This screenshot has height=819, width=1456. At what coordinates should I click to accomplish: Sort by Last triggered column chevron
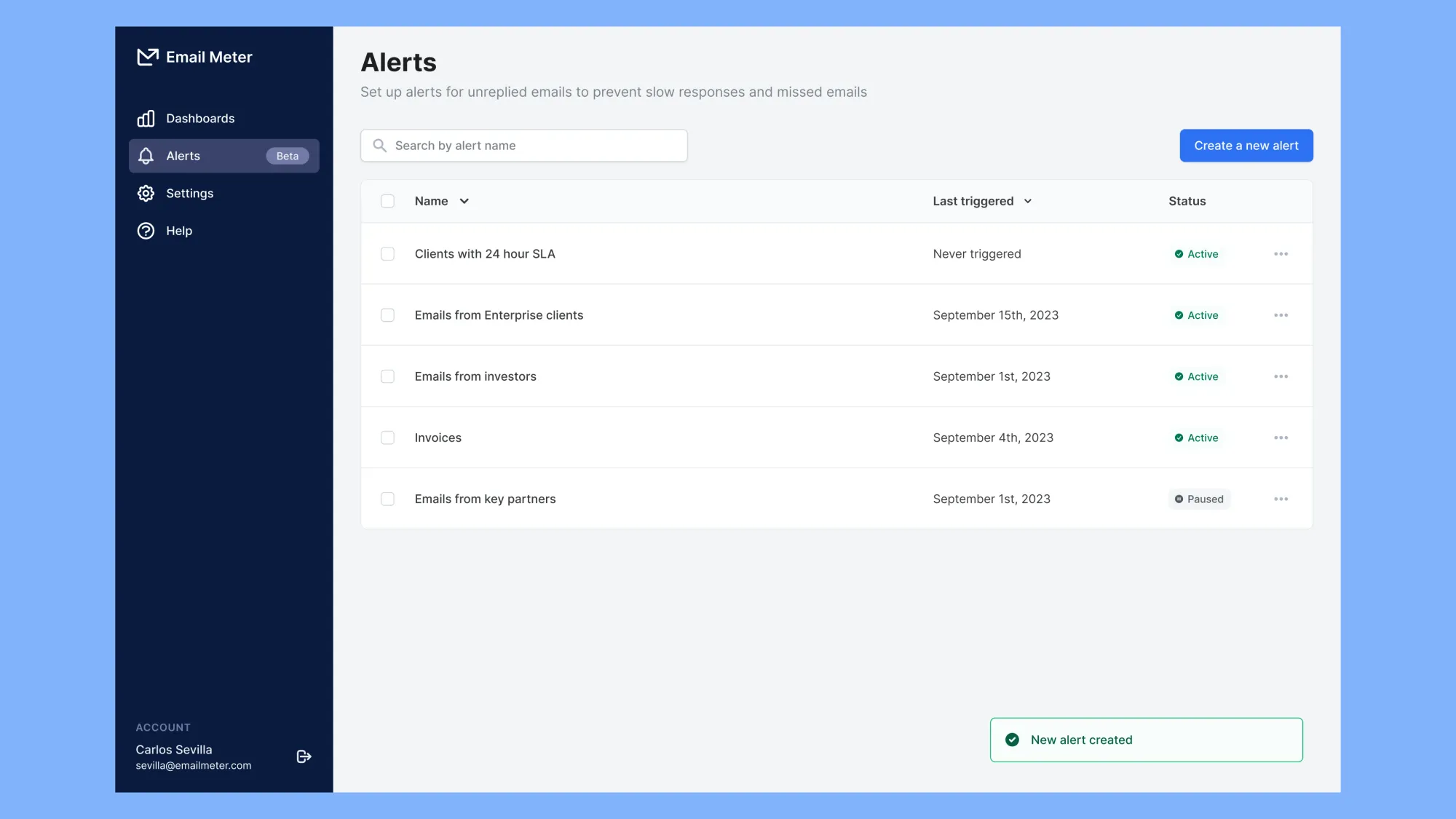(x=1028, y=201)
